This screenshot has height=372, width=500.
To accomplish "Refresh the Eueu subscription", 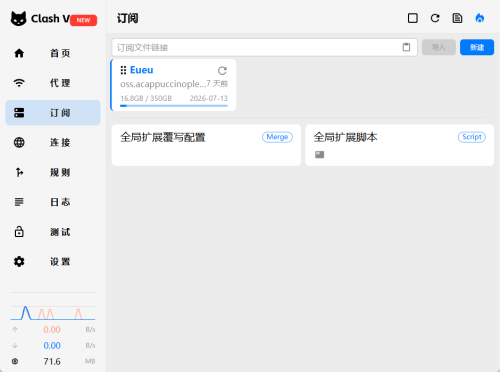I will (222, 70).
